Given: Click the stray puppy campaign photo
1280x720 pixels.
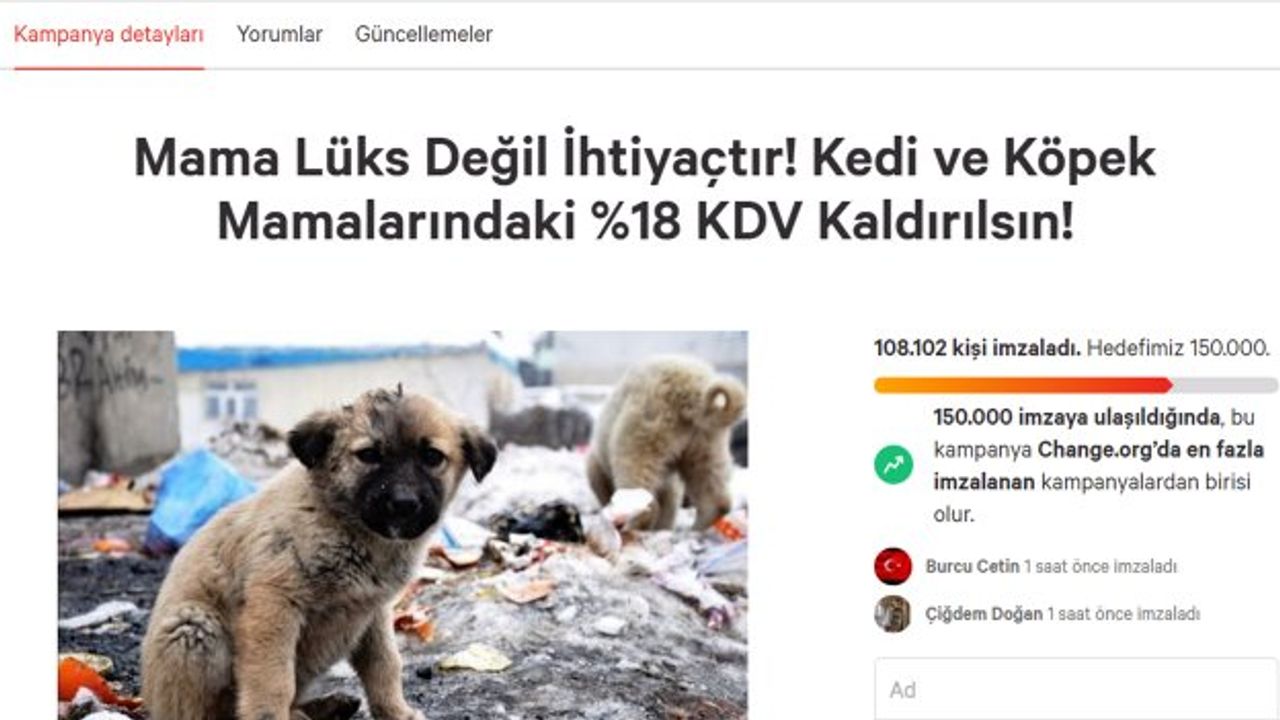Looking at the screenshot, I should 402,525.
